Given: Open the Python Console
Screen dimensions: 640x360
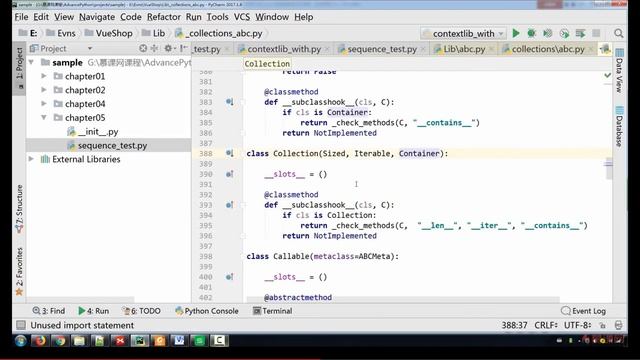Looking at the screenshot, I should click(x=207, y=311).
